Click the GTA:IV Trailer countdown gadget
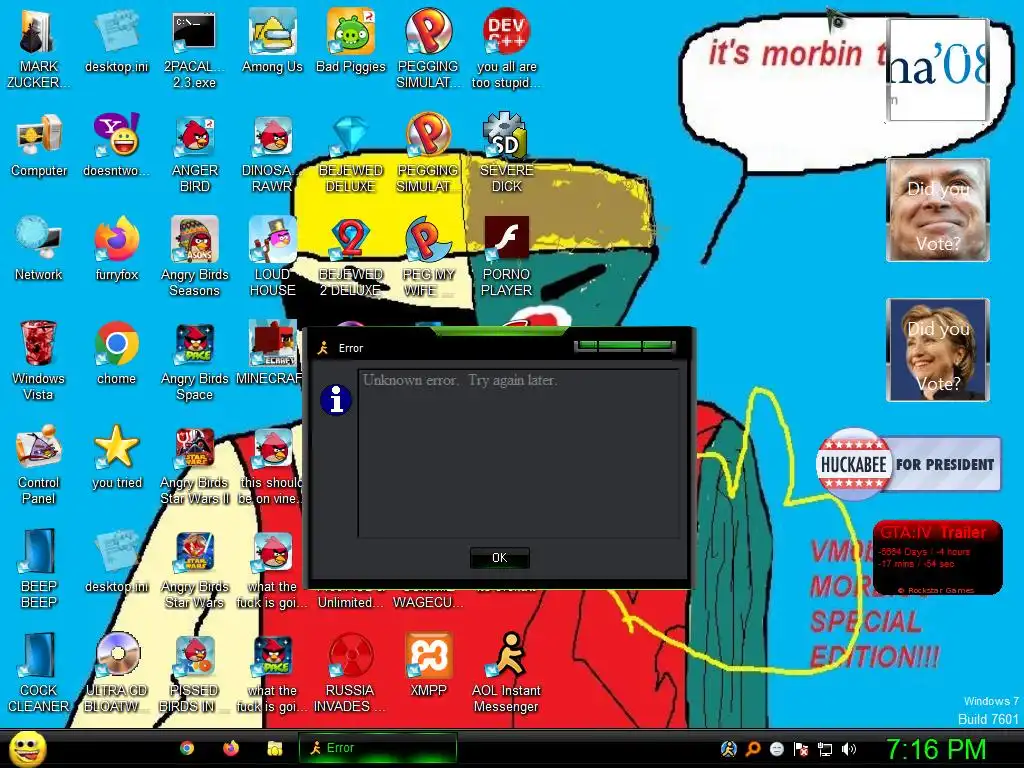The image size is (1024, 768). [x=938, y=558]
